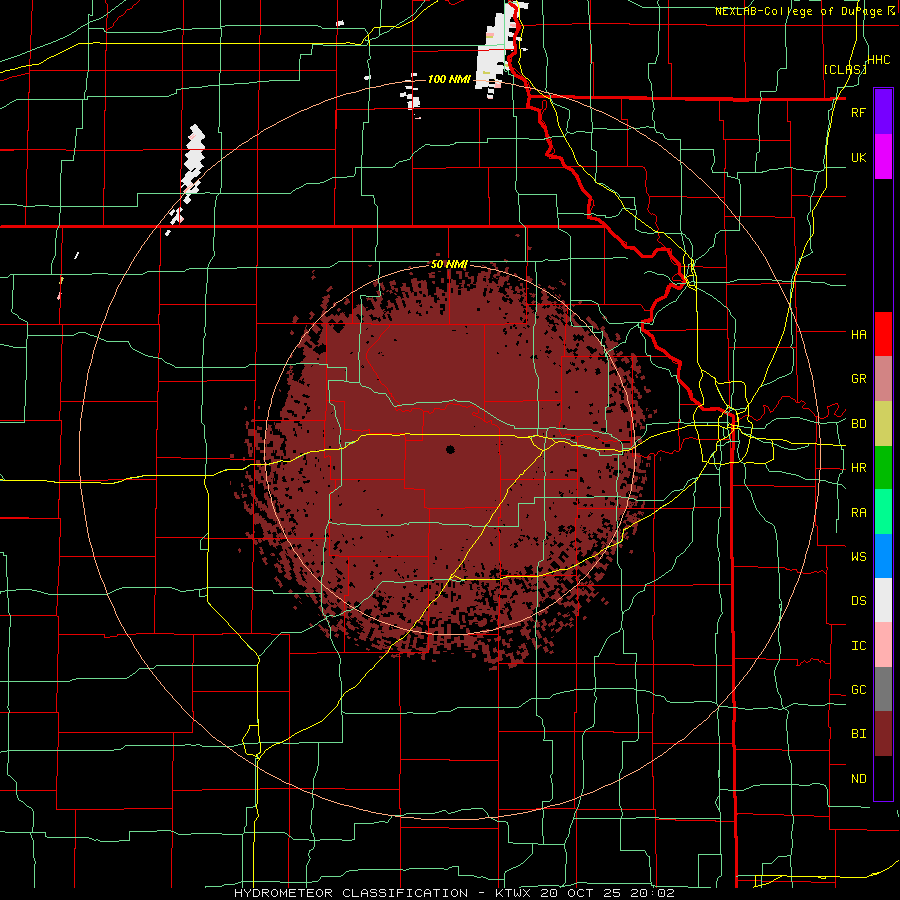This screenshot has height=900, width=900.
Task: Click the black radar site dot
Action: click(451, 449)
